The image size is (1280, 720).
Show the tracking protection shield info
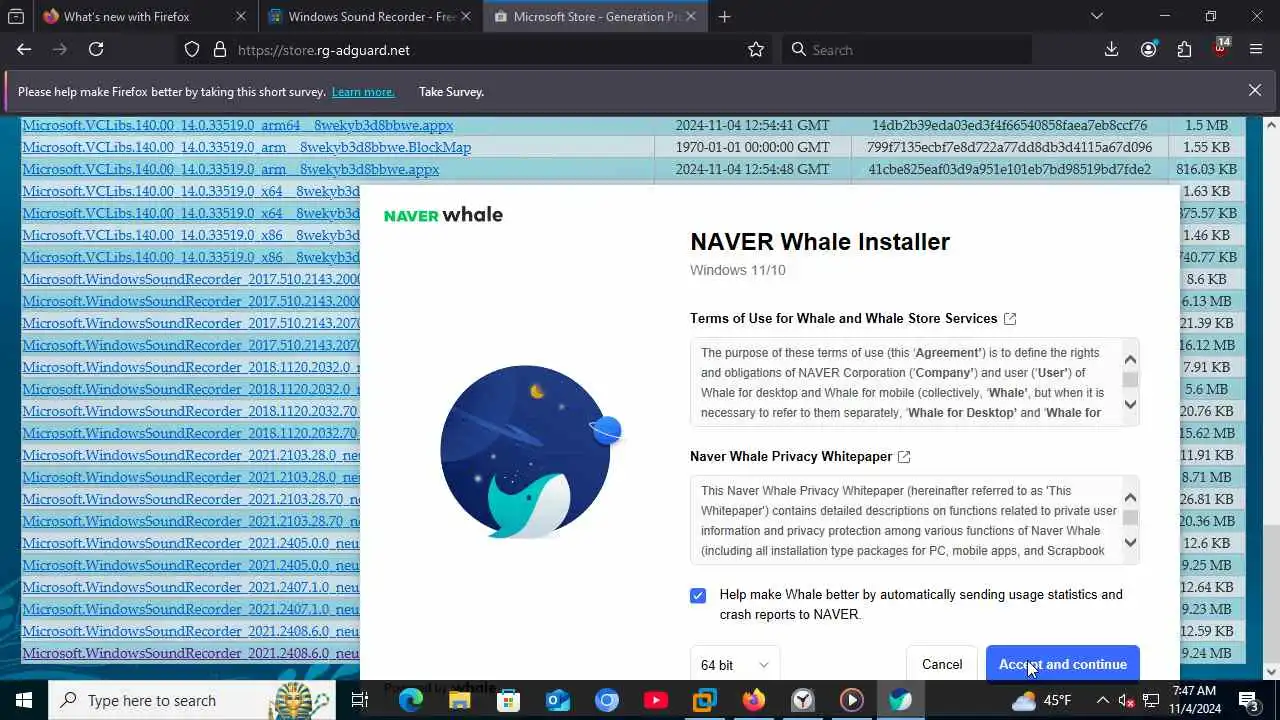192,50
